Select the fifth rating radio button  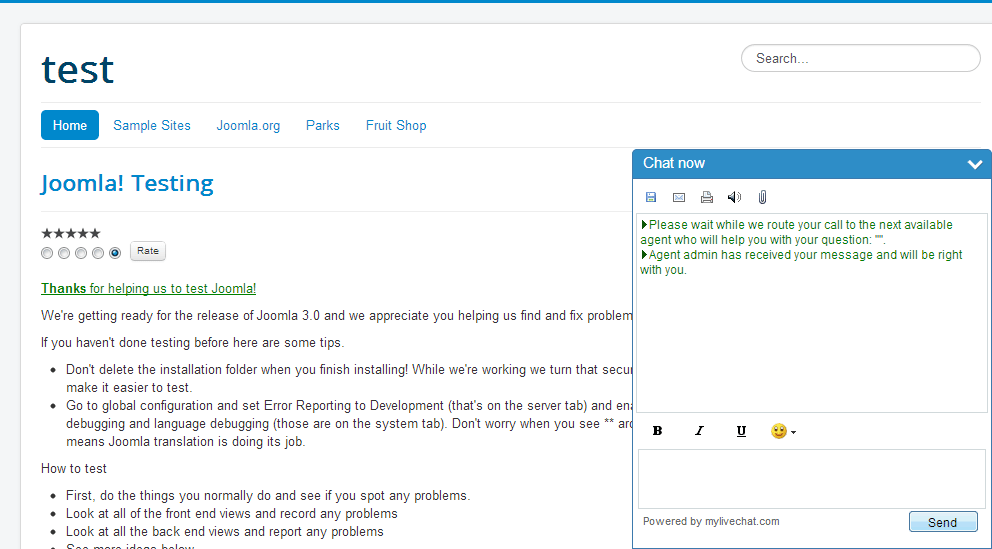point(115,253)
